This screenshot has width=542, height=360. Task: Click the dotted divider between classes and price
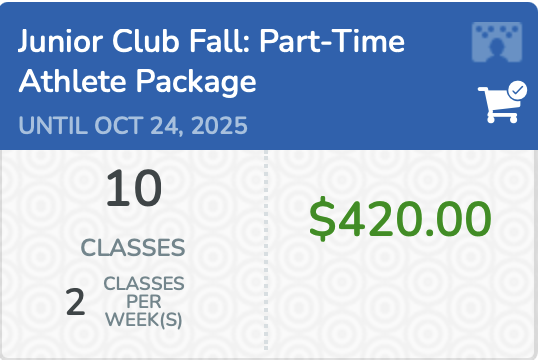(x=266, y=251)
